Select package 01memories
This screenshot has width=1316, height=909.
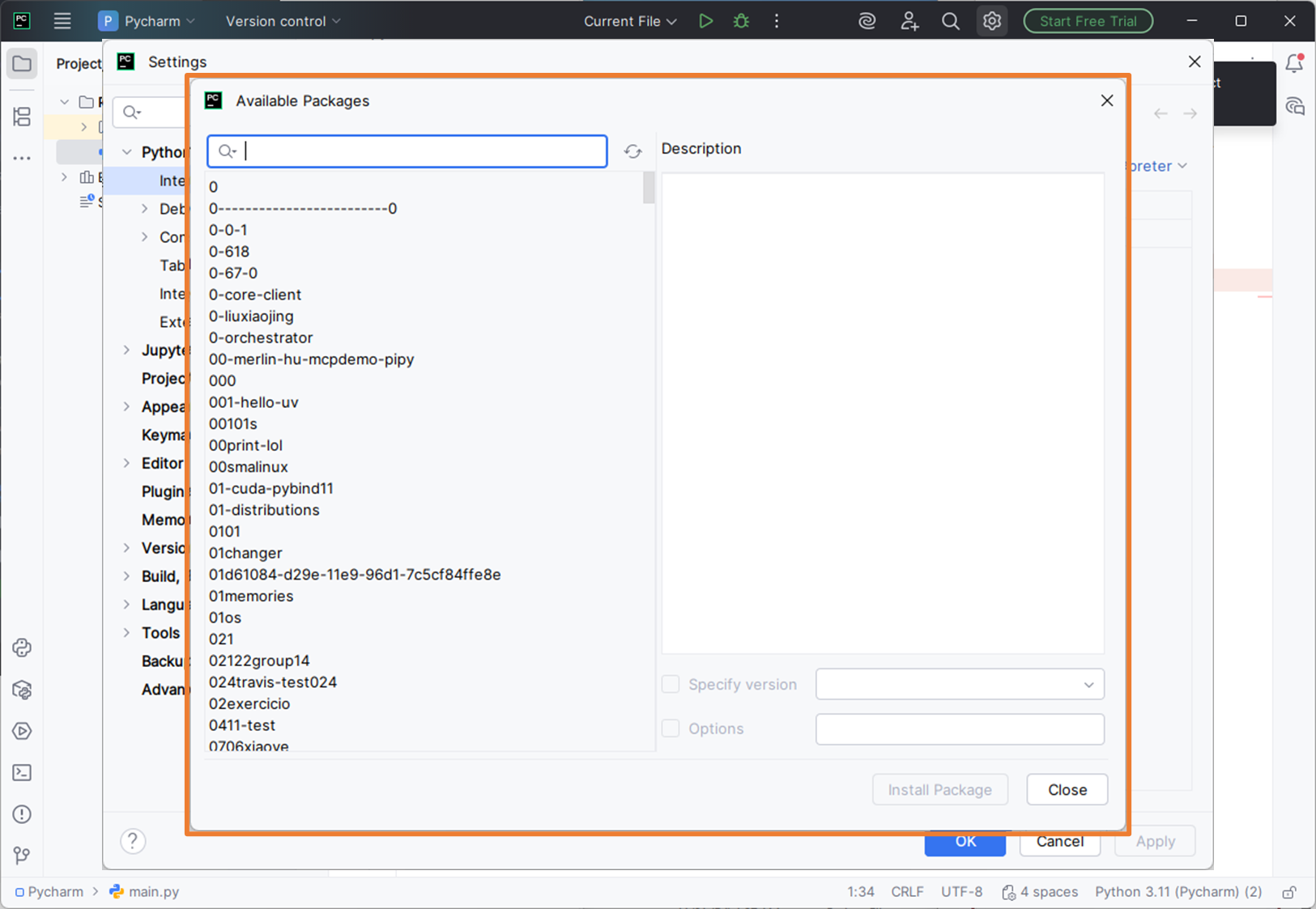coord(251,596)
